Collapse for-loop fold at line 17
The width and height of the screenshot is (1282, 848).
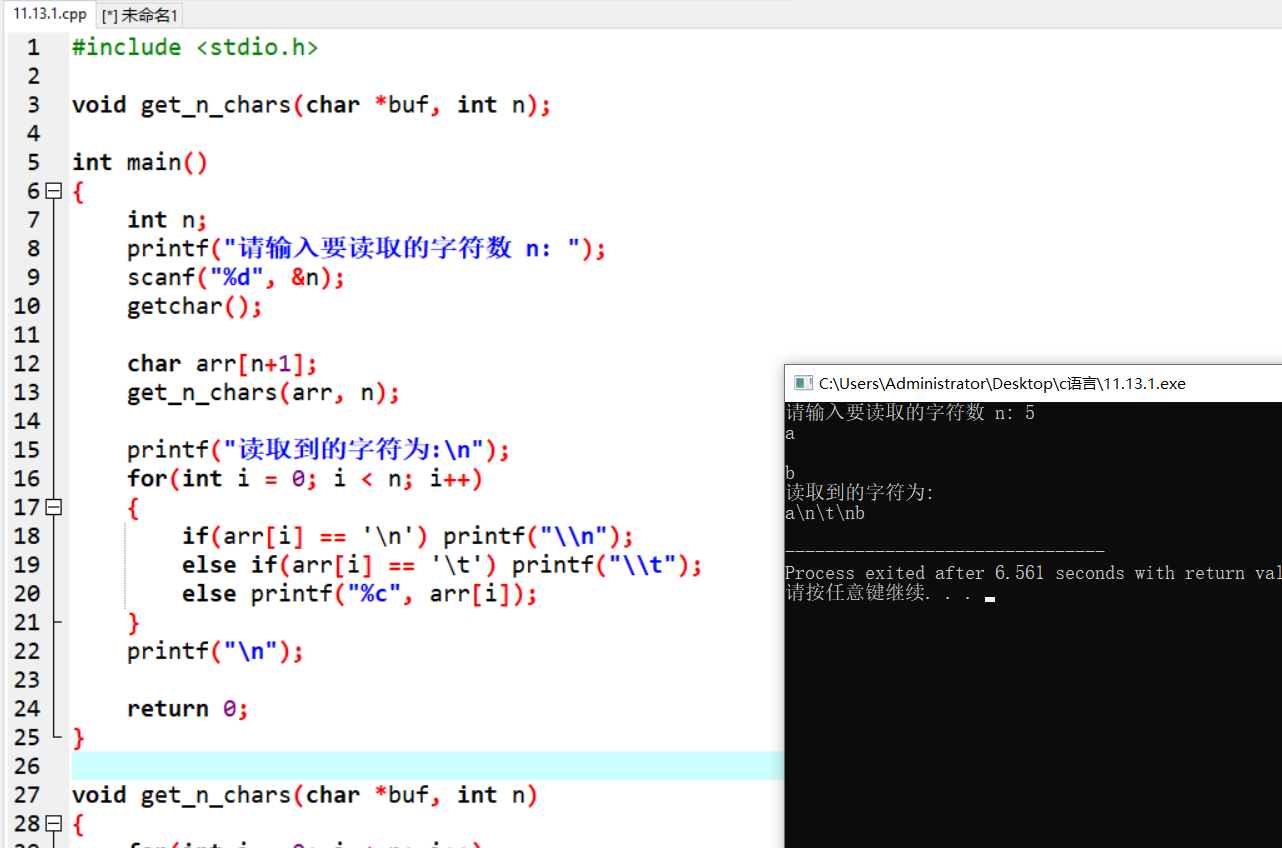coord(54,507)
